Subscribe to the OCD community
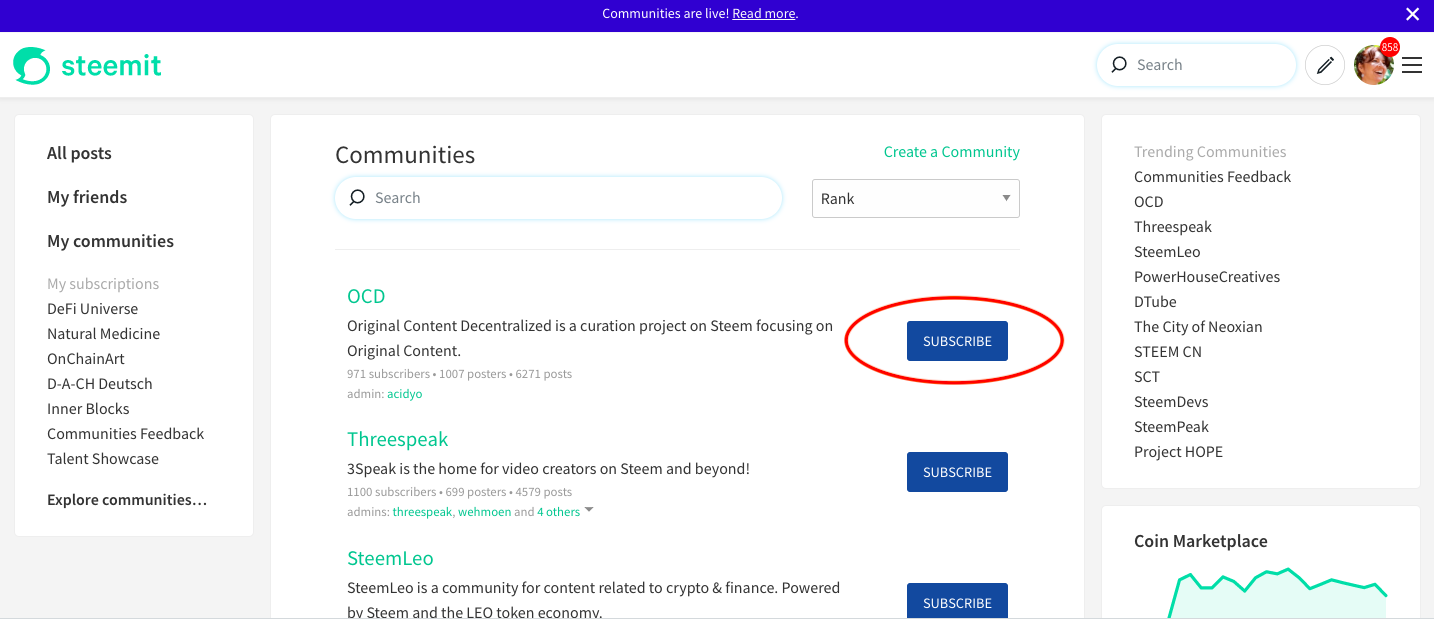This screenshot has width=1434, height=621. 957,341
